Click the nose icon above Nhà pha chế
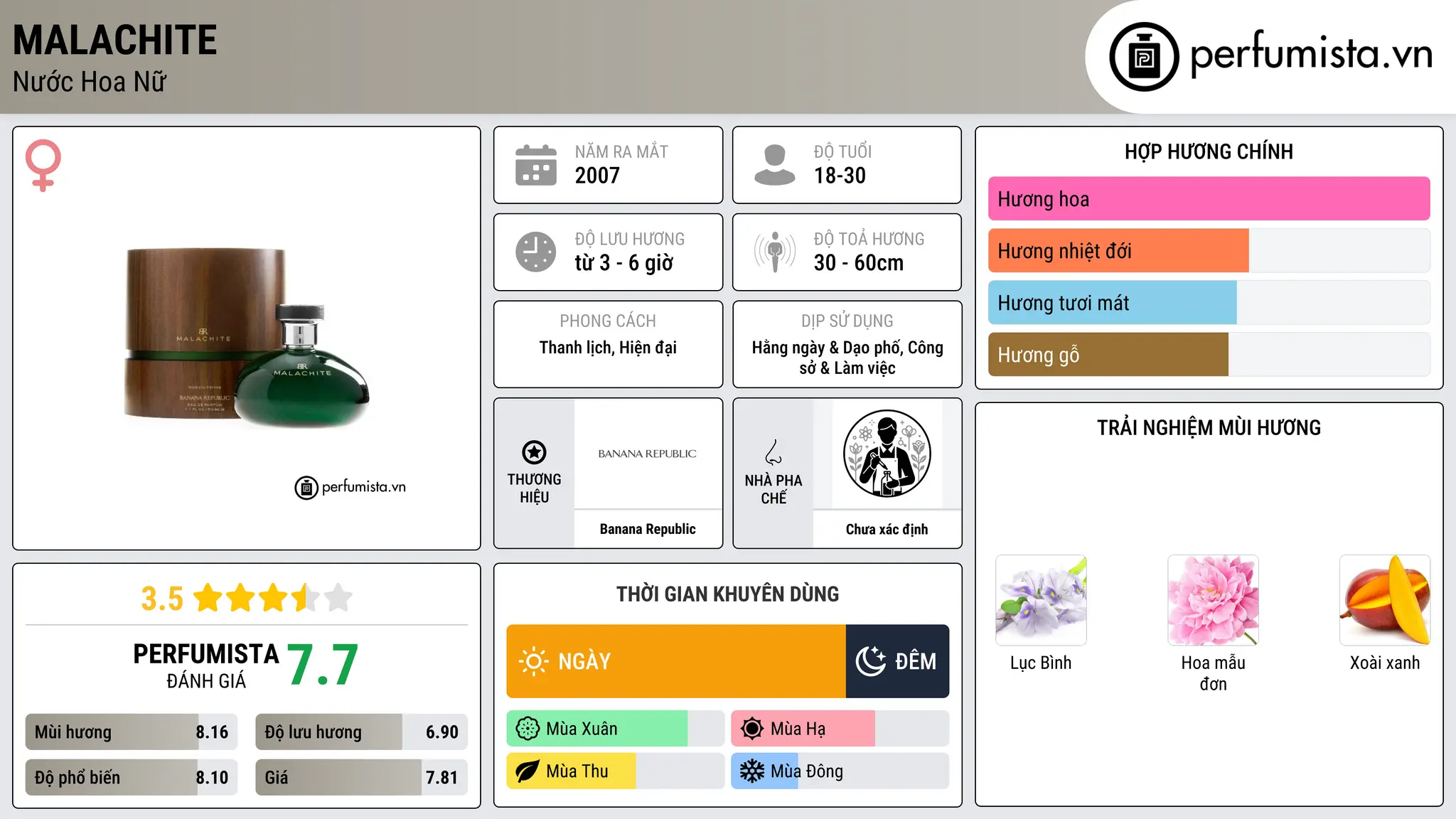 (773, 452)
